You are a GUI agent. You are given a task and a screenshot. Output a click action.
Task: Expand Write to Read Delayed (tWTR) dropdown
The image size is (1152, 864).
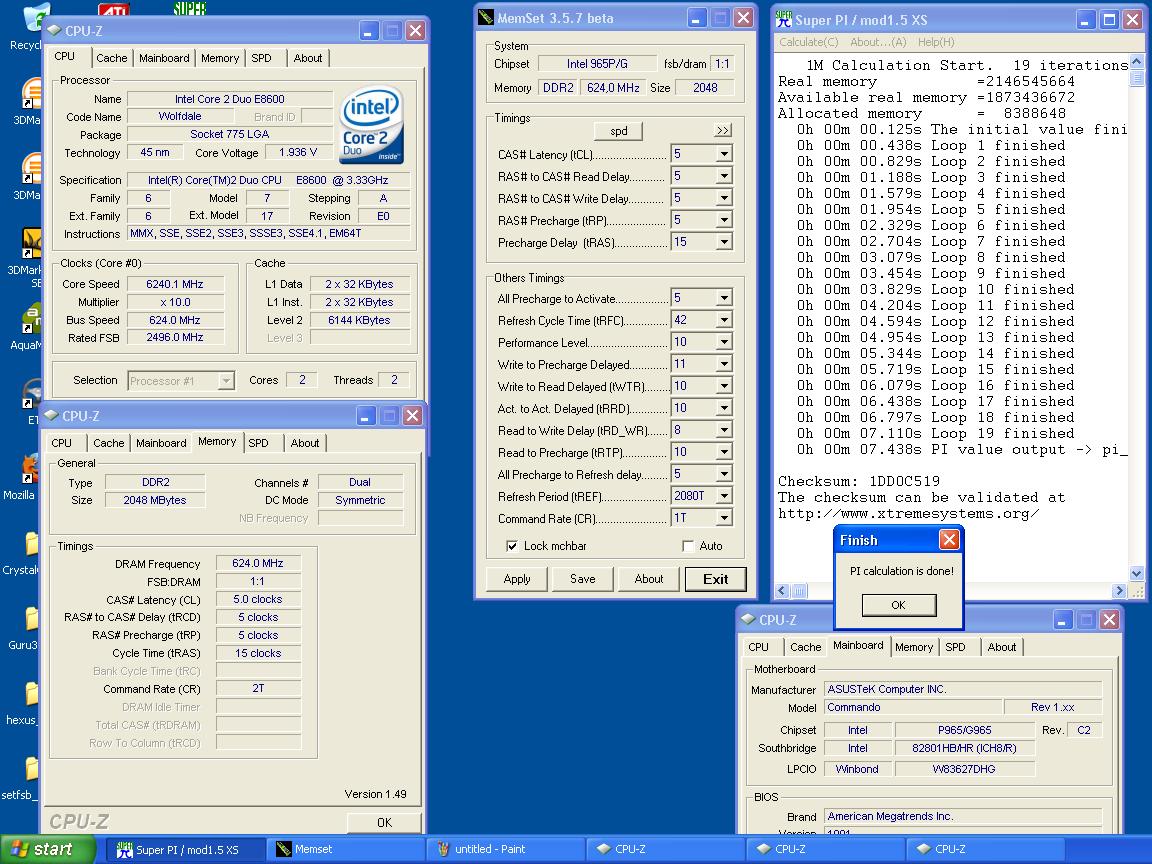(x=724, y=386)
